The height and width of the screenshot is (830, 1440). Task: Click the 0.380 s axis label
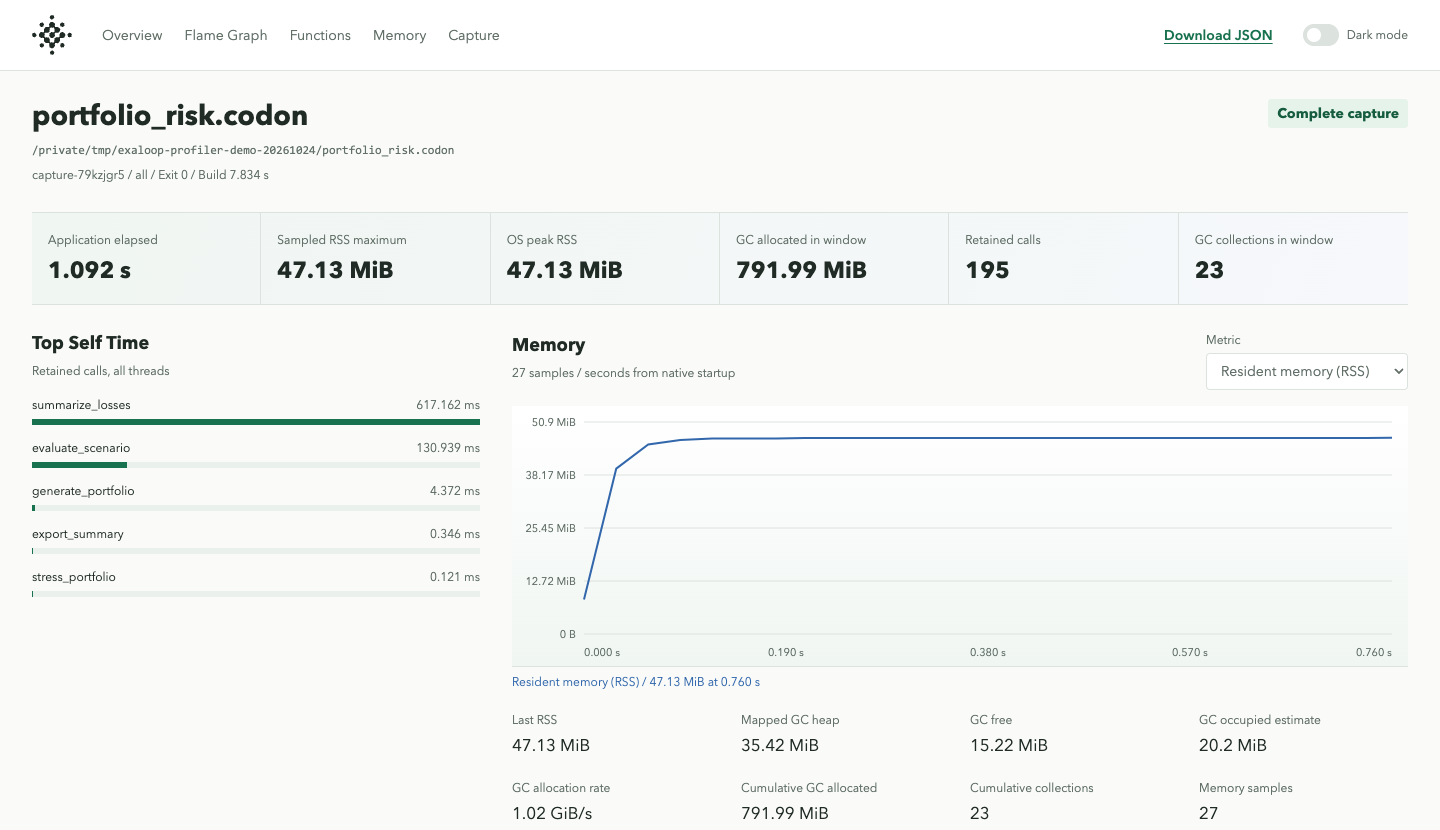coord(988,652)
